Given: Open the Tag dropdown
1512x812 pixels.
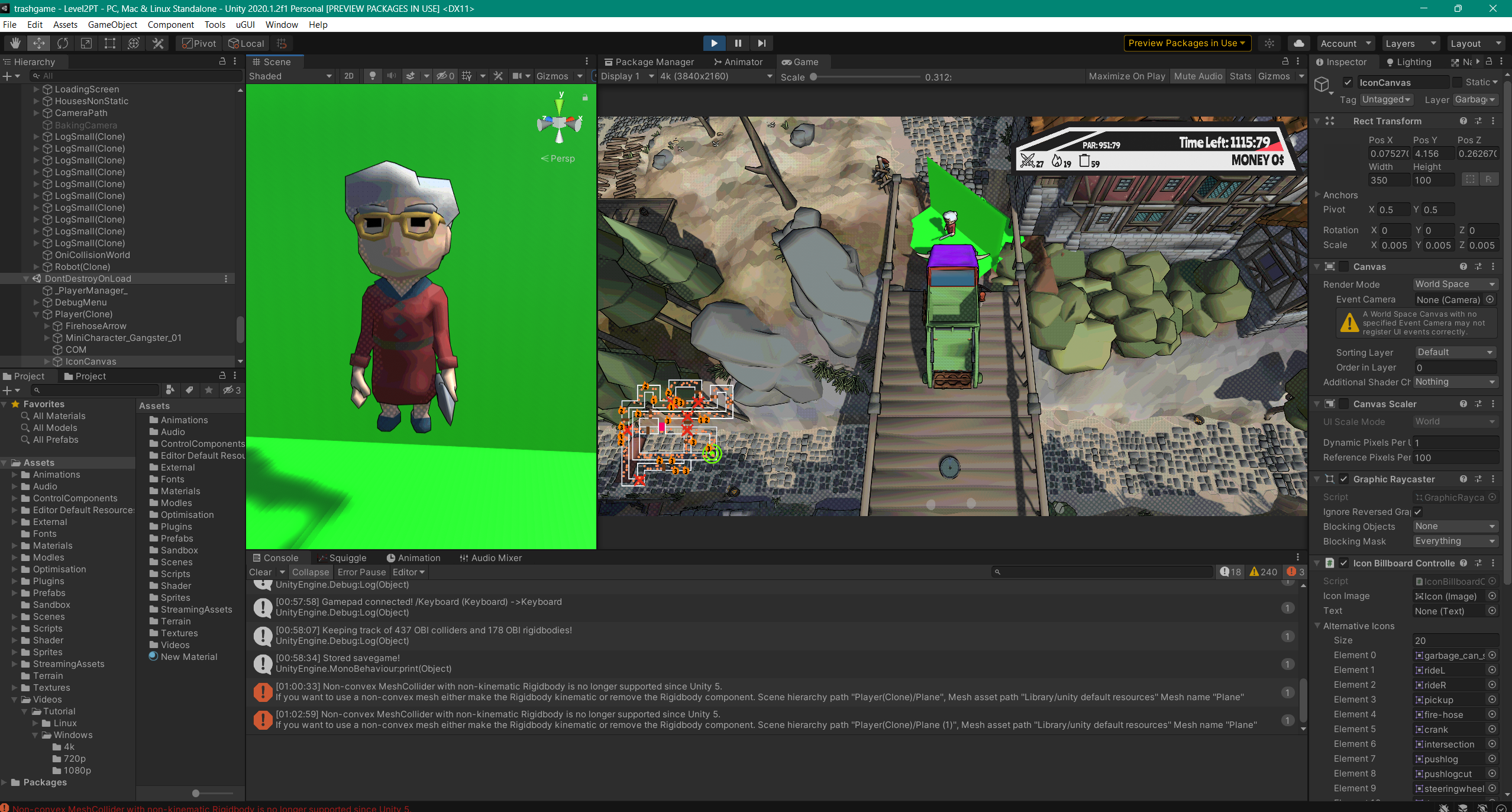Looking at the screenshot, I should 1386,99.
